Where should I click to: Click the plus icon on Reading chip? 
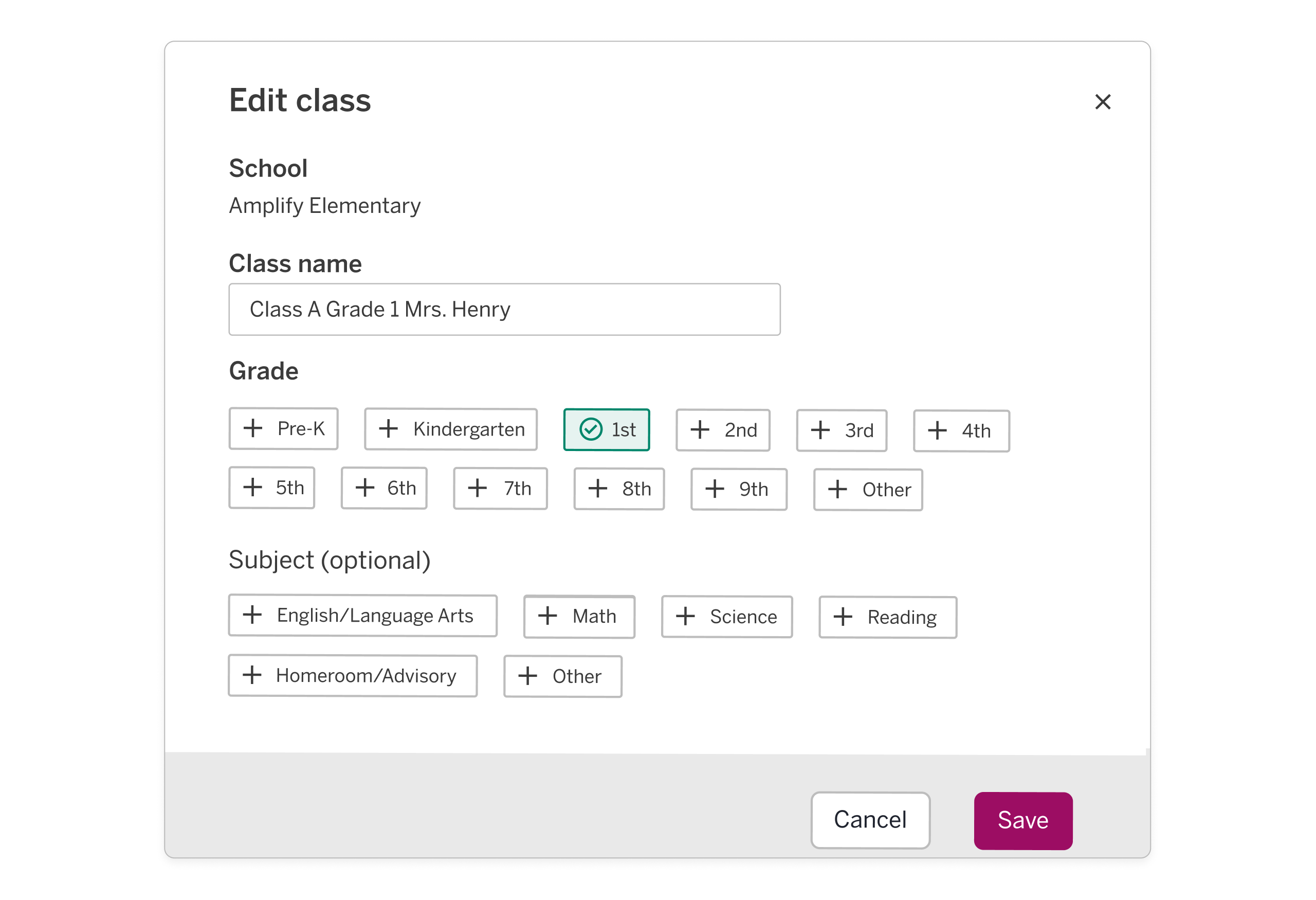(843, 616)
